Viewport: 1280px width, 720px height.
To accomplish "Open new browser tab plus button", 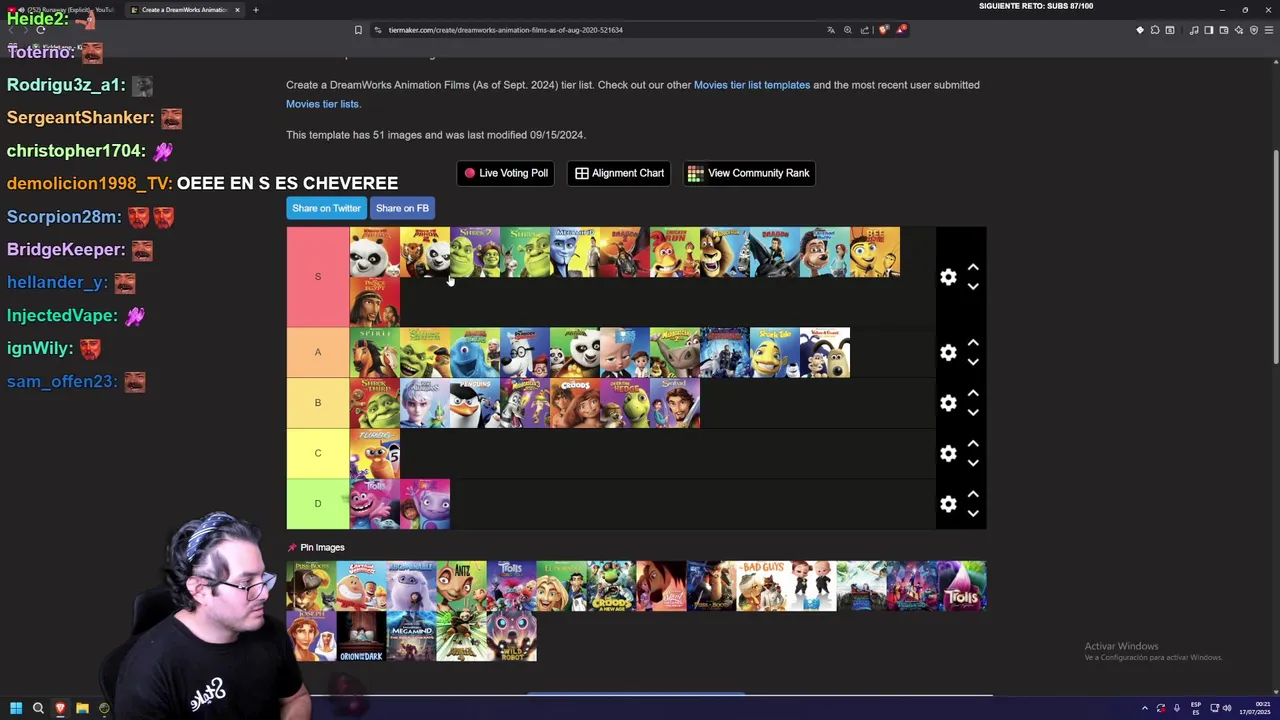I will pos(255,10).
